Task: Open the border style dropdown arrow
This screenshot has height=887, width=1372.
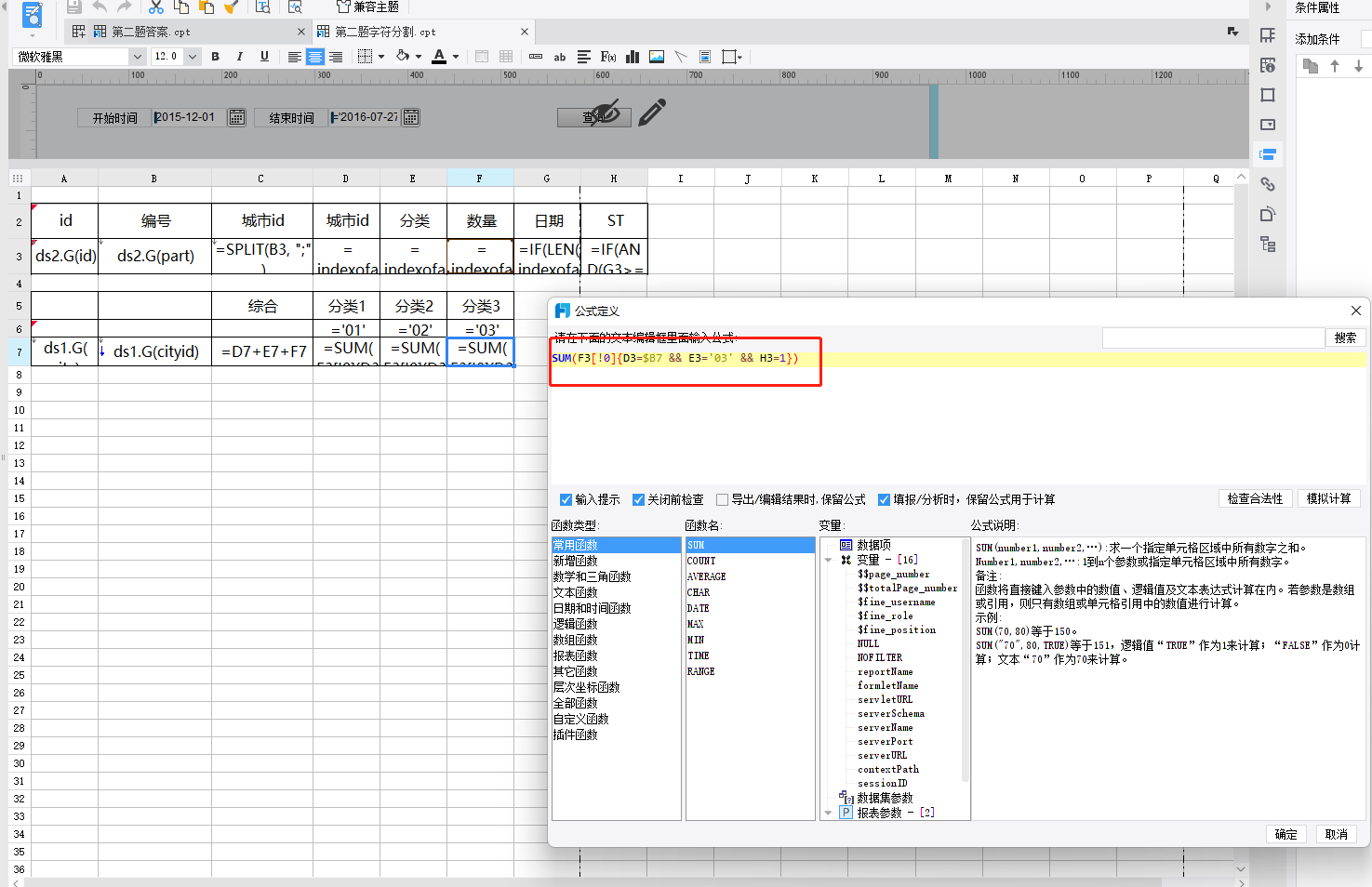Action: click(x=381, y=57)
